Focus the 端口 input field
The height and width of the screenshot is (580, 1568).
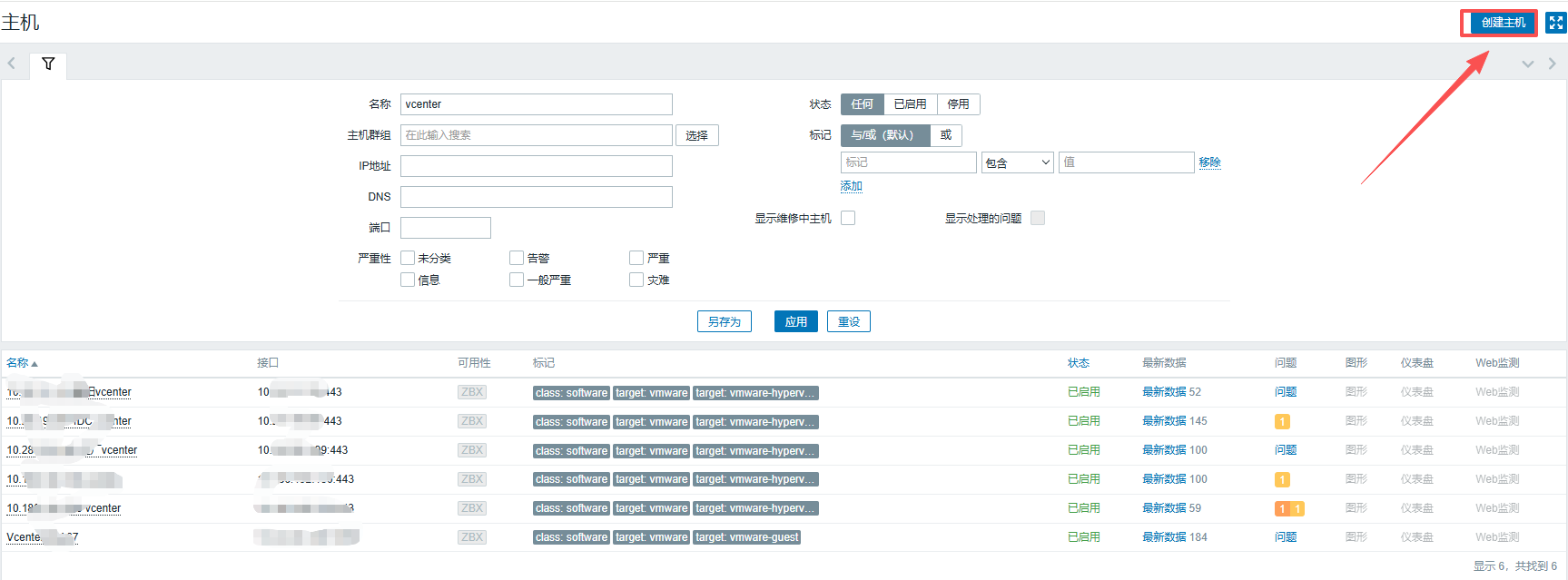click(446, 228)
